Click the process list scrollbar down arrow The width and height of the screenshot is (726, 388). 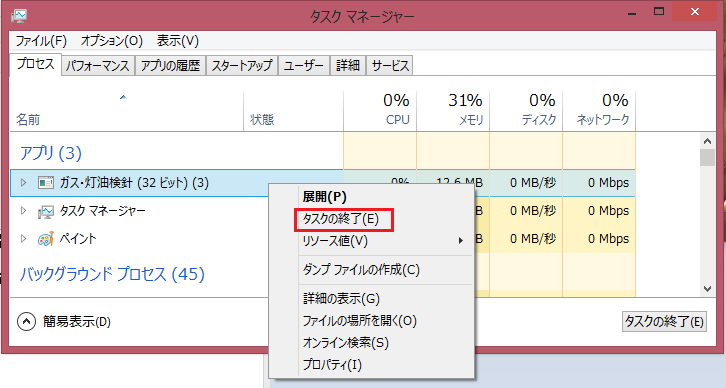tap(707, 289)
